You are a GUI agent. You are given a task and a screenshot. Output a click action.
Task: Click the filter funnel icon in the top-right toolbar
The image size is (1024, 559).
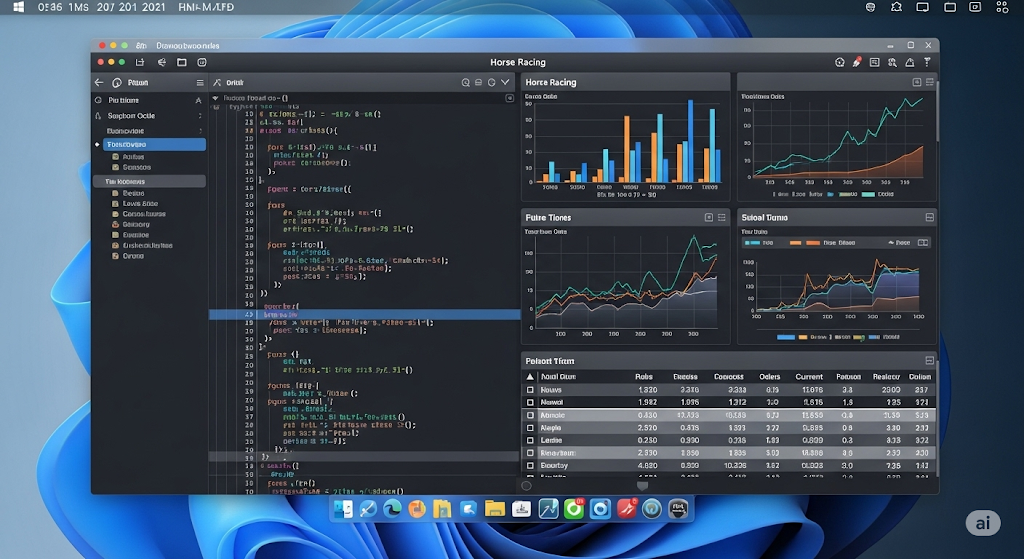[929, 62]
